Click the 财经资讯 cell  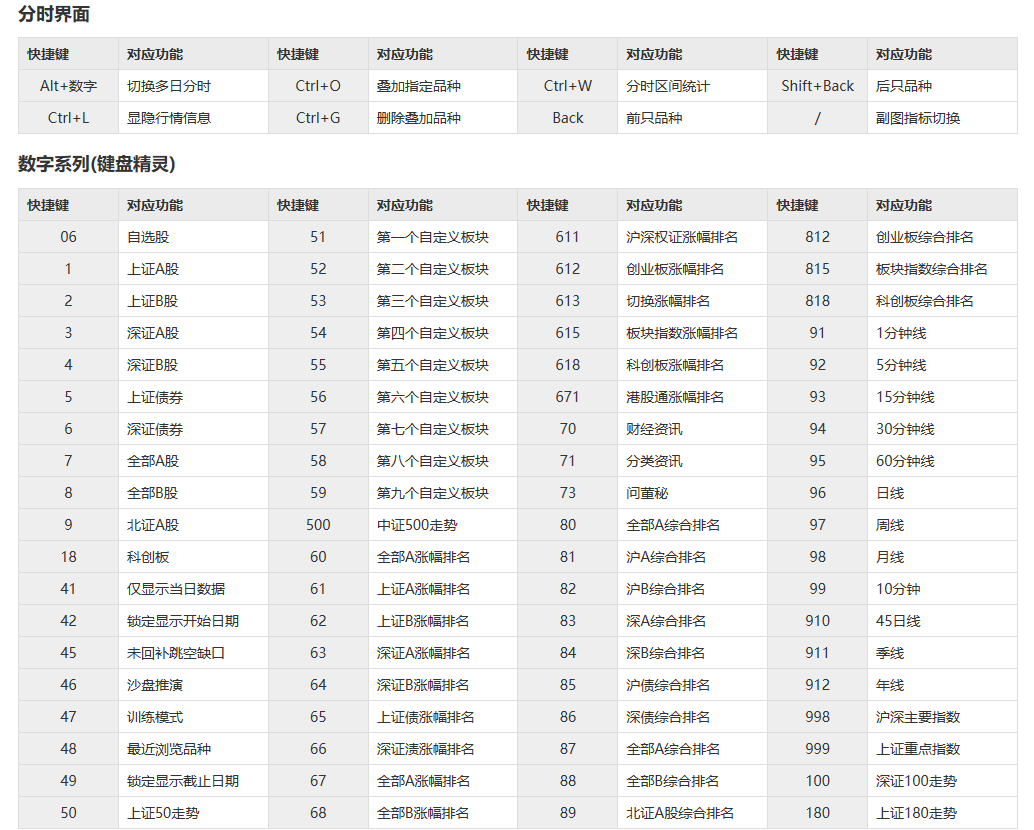click(x=692, y=429)
